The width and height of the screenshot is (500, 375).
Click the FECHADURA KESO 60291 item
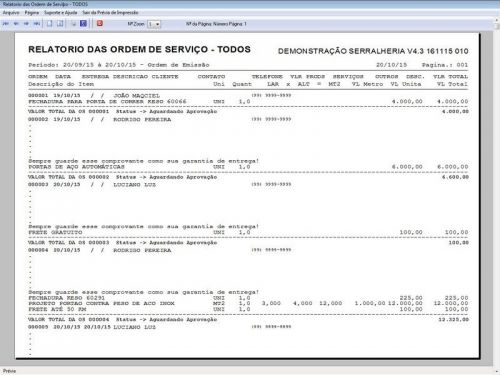[67, 298]
